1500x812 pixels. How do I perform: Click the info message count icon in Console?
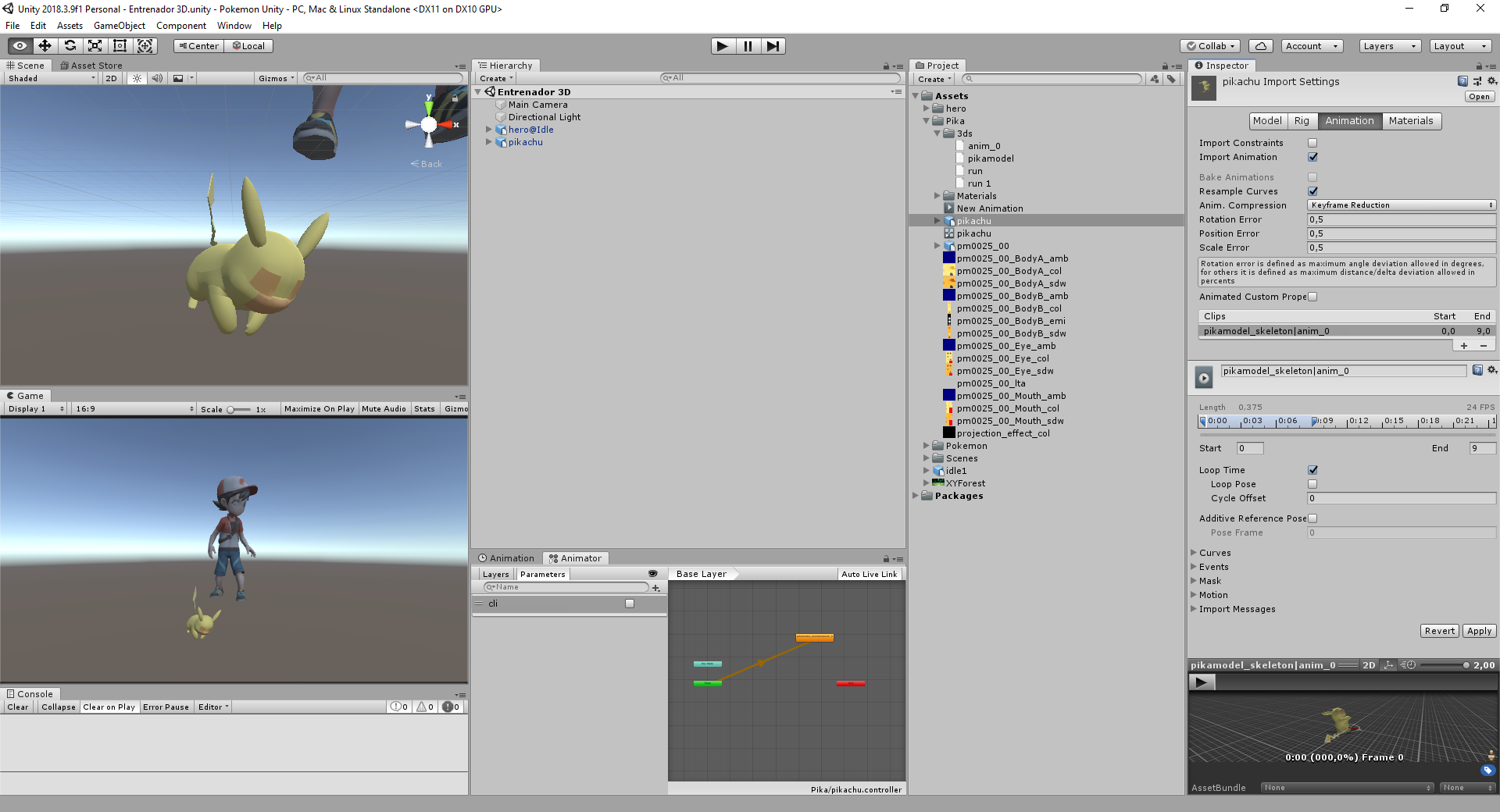tap(399, 707)
